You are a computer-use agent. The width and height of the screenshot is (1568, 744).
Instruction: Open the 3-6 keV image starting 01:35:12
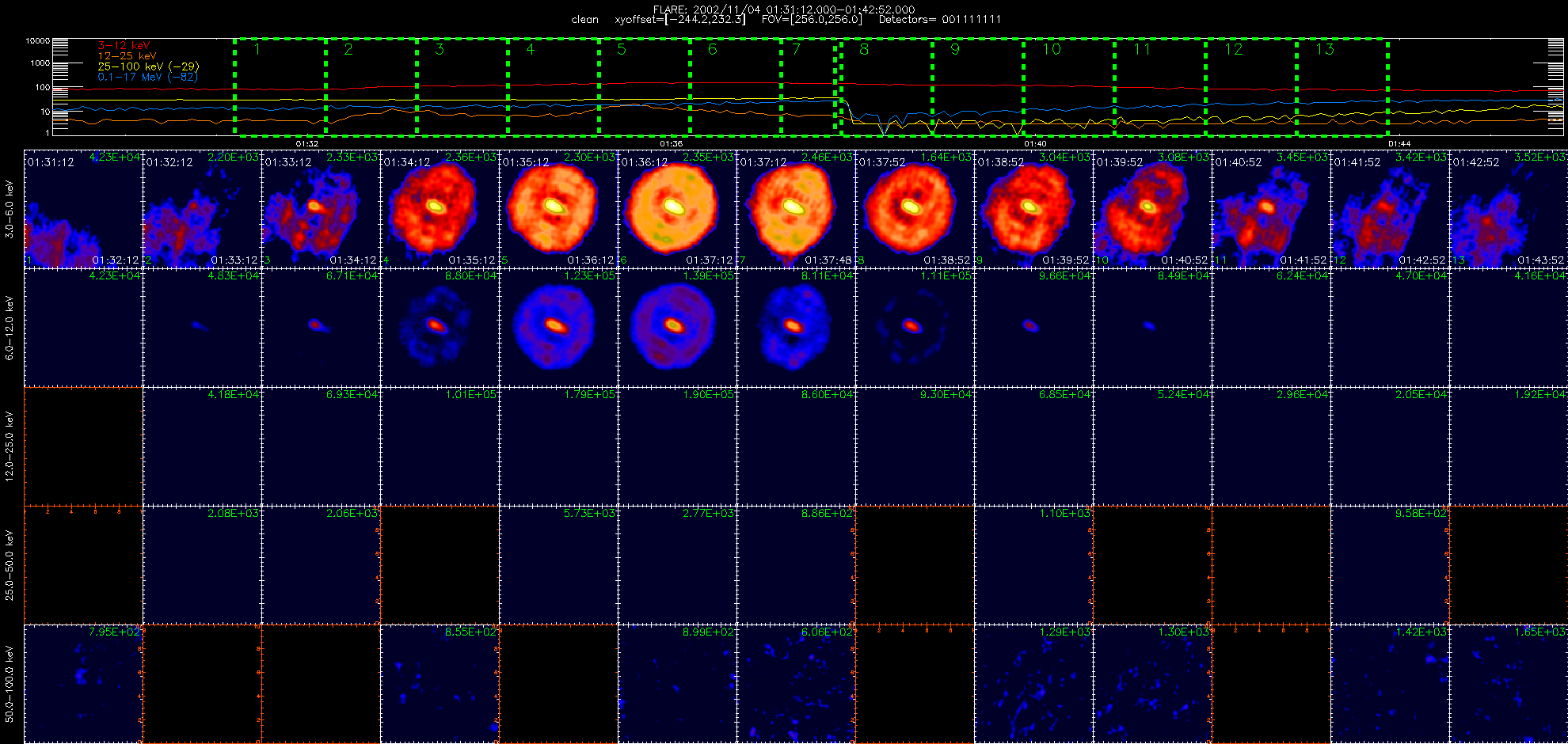[558, 209]
